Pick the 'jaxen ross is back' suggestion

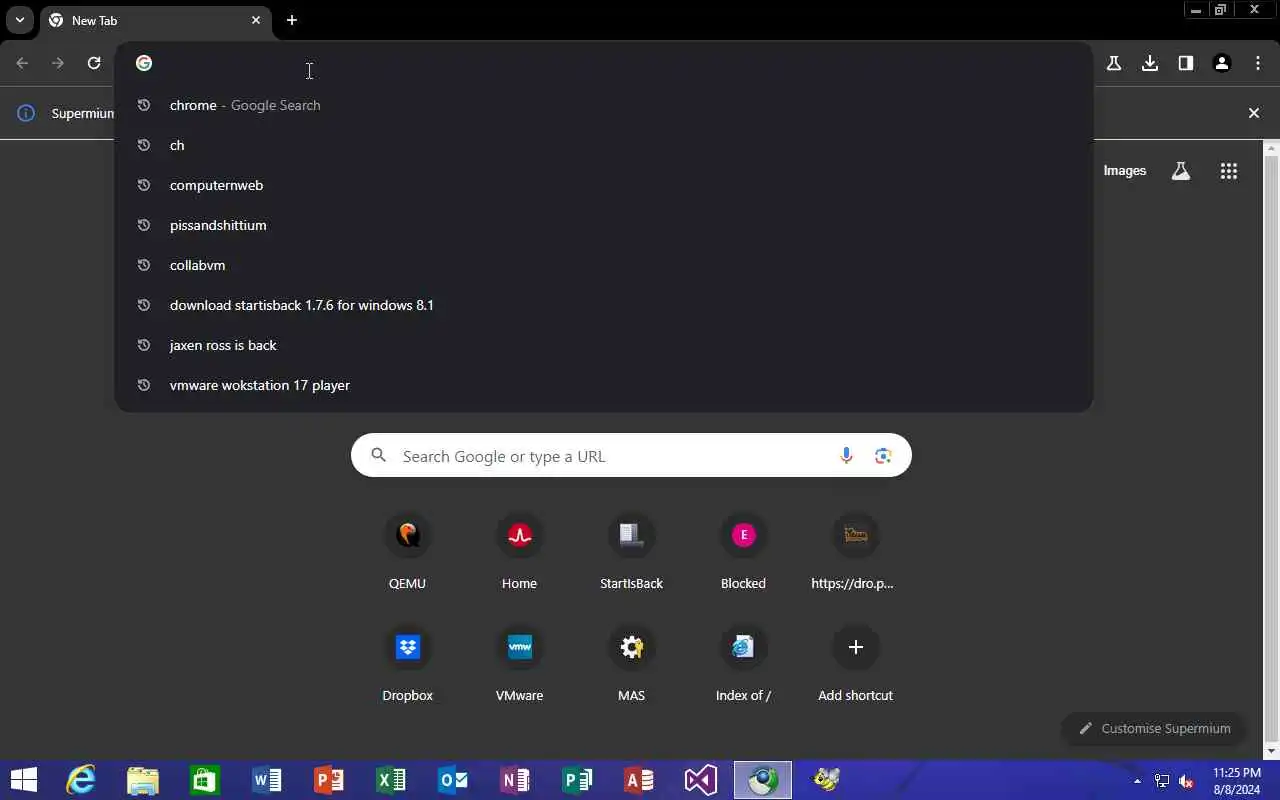click(604, 345)
